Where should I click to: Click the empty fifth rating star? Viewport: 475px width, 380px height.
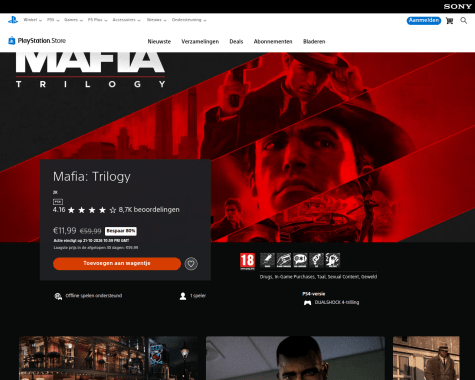click(x=113, y=210)
